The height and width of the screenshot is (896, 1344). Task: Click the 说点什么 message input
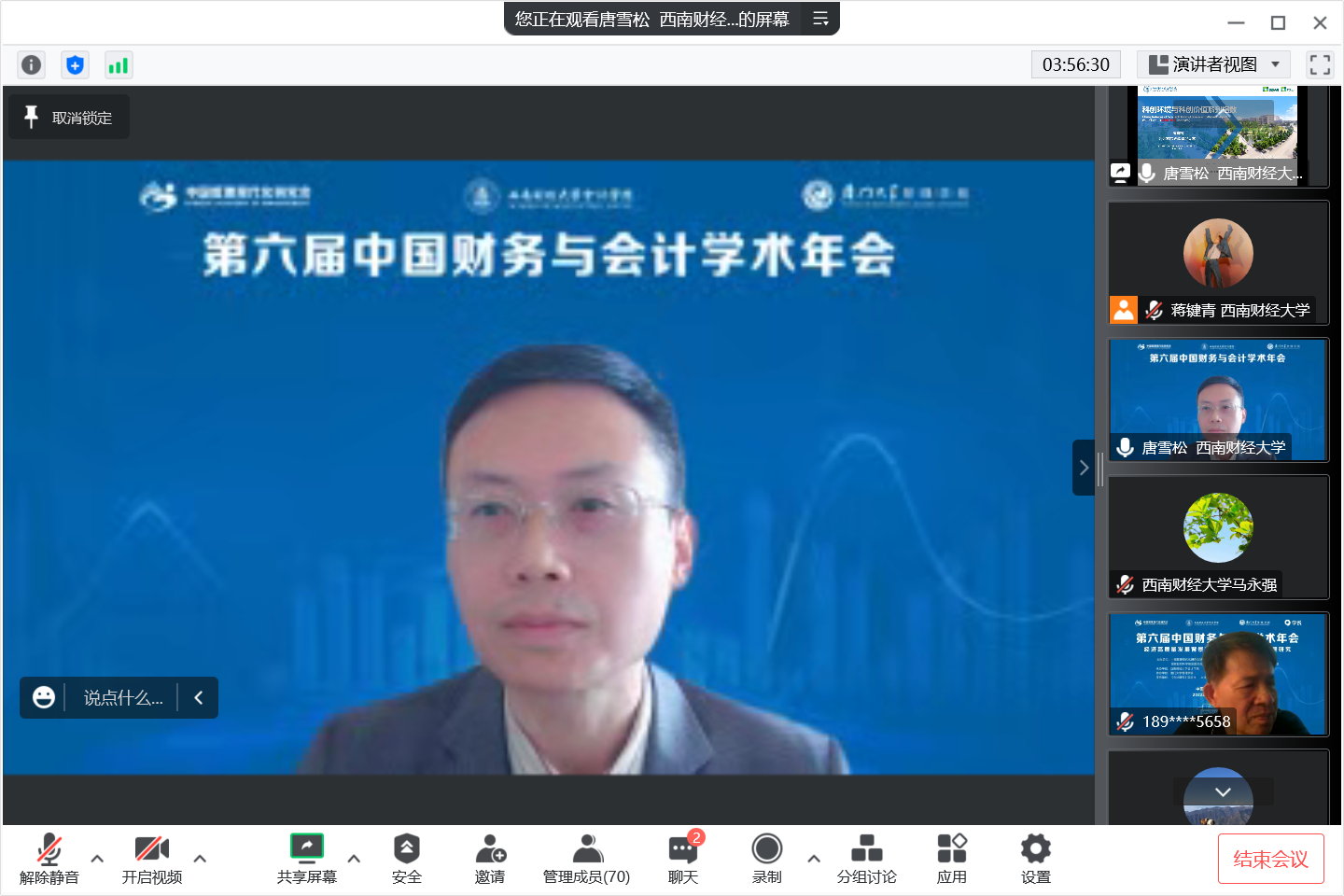(x=122, y=698)
